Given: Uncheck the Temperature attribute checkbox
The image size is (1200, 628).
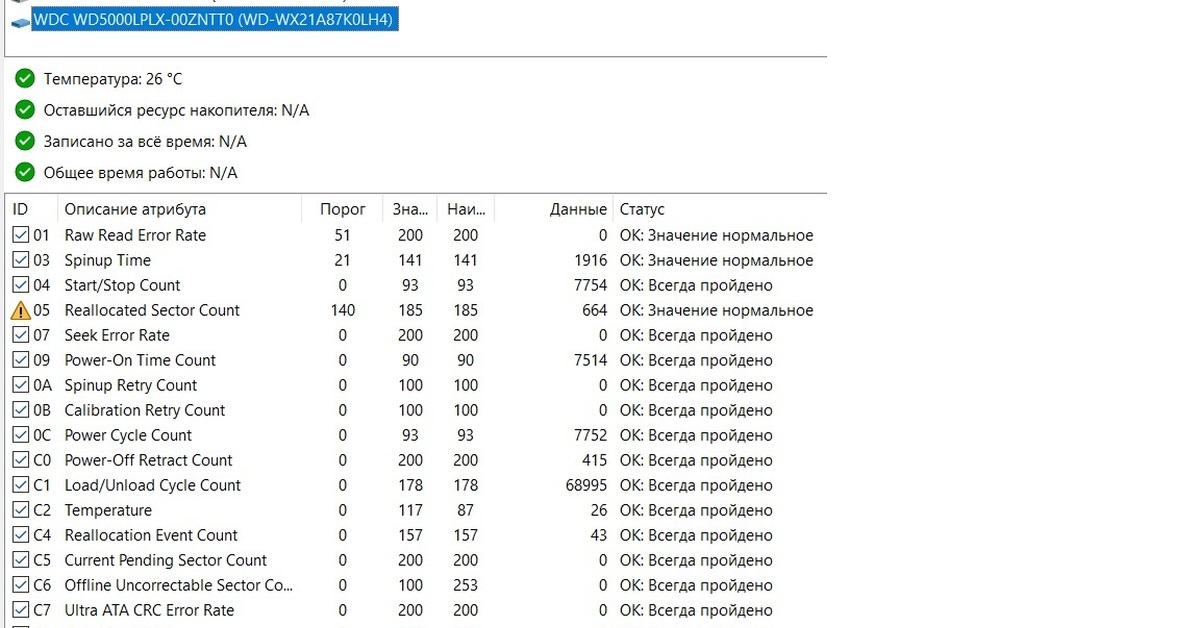Looking at the screenshot, I should pyautogui.click(x=20, y=510).
